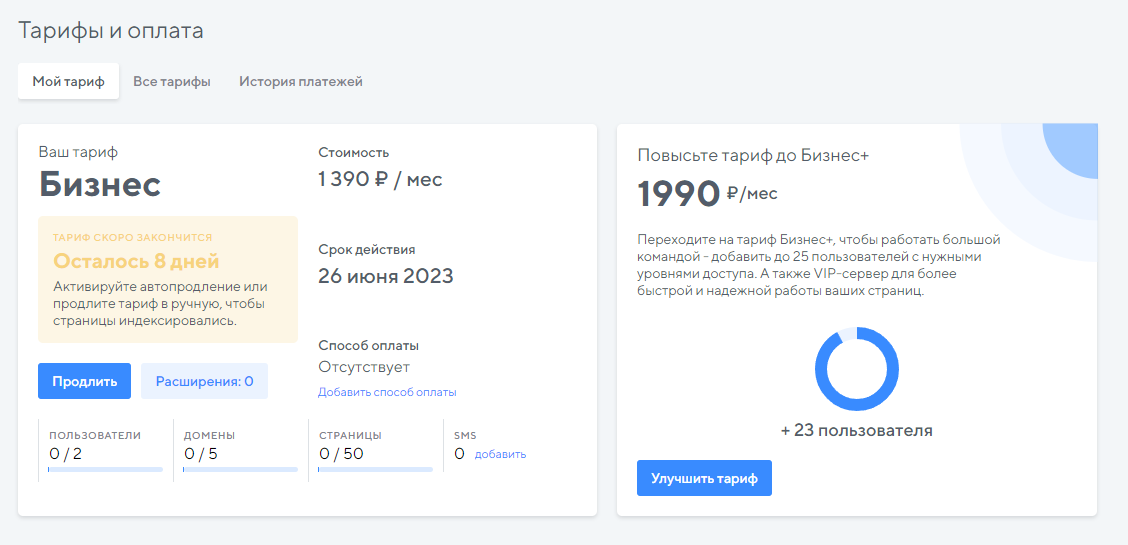Click the "+ 23 пользователя" label

pos(856,430)
